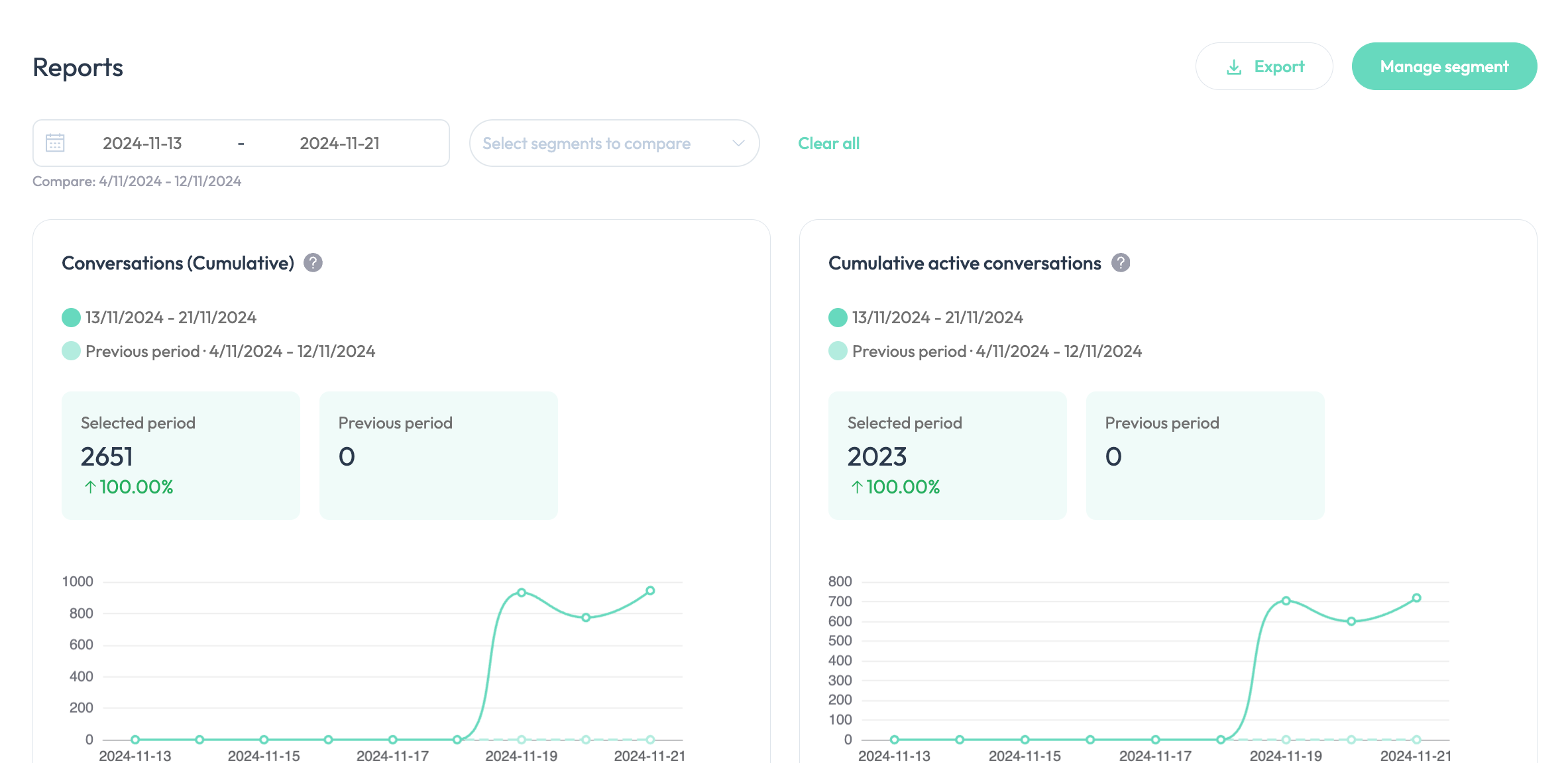
Task: Click the chevron arrow of the segments dropdown
Action: pos(738,143)
